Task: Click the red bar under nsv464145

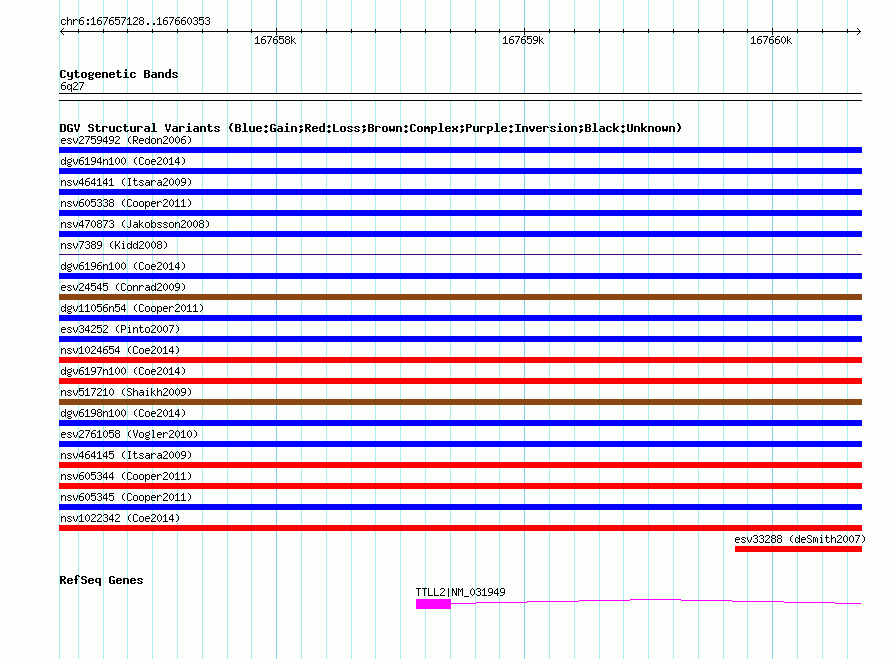Action: 460,465
